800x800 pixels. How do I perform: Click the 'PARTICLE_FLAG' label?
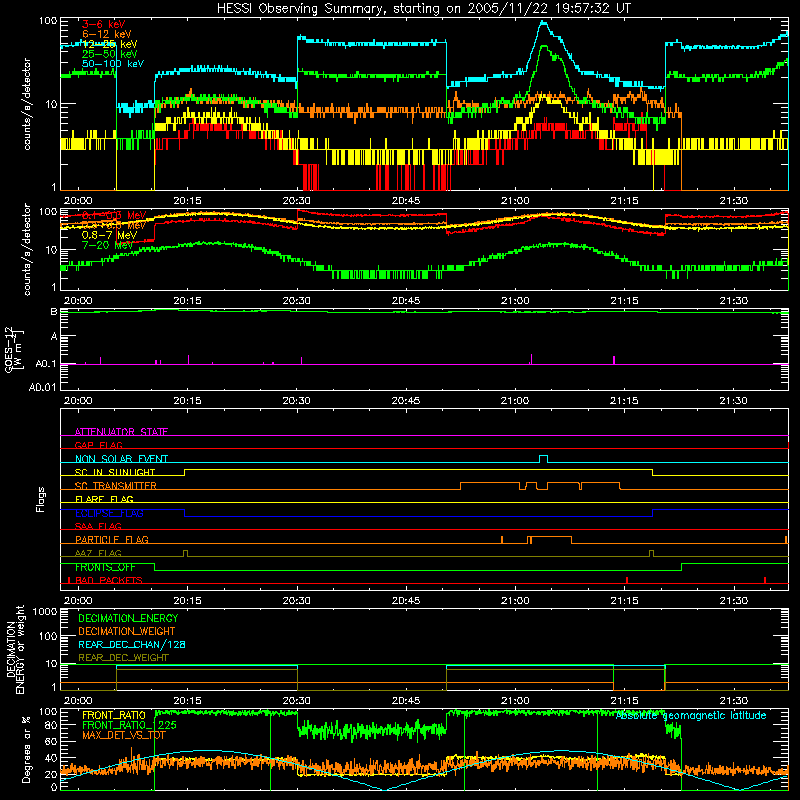click(112, 539)
